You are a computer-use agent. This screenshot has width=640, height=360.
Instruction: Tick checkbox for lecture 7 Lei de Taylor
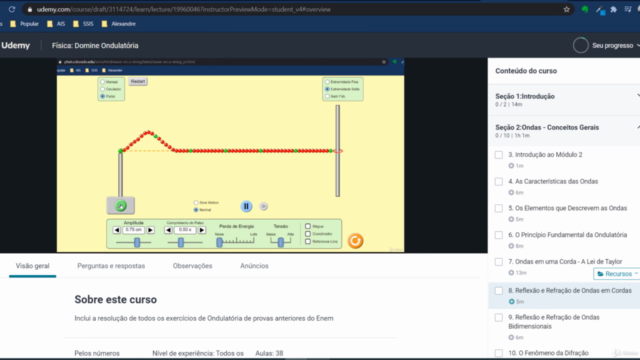click(499, 262)
